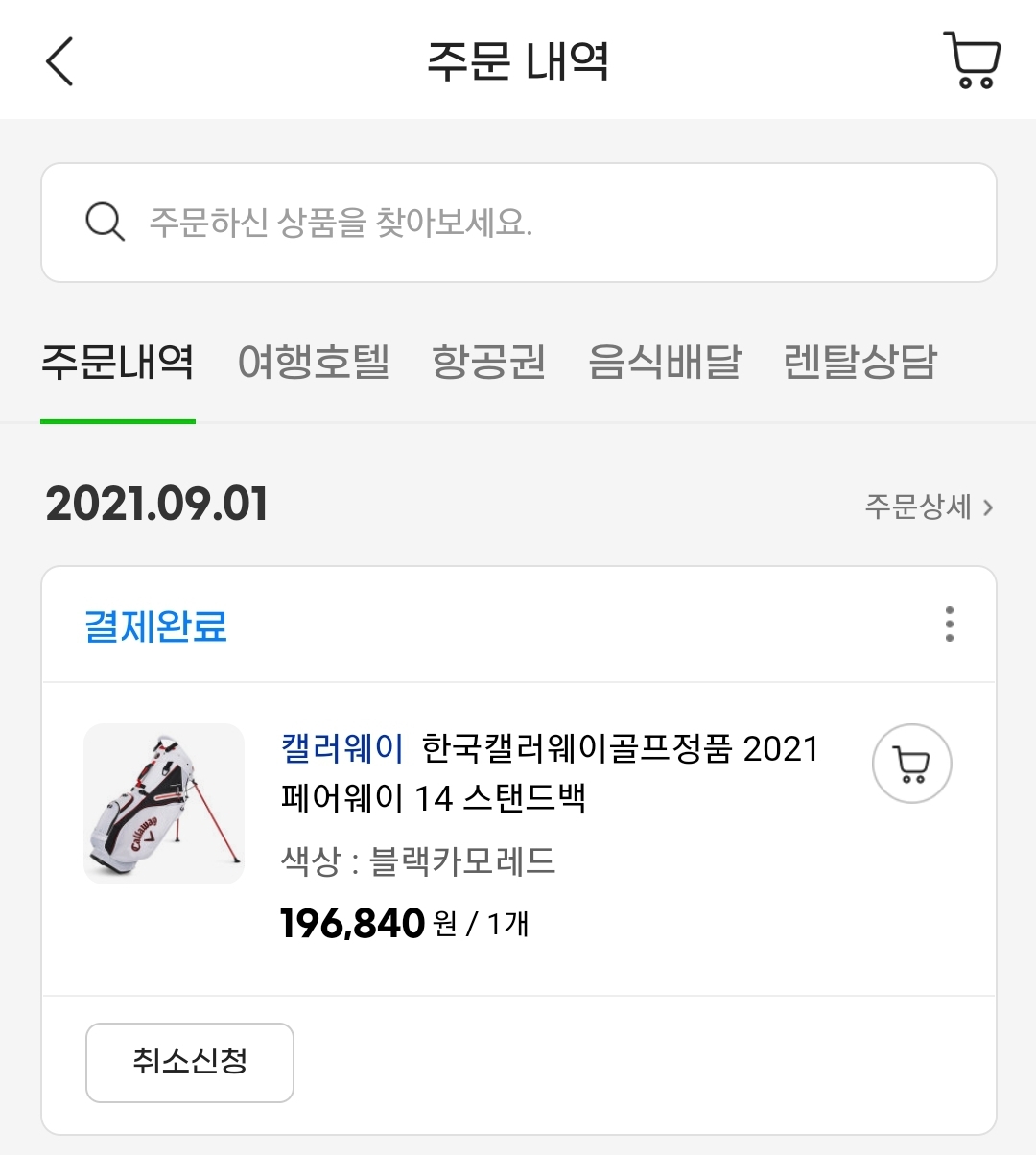The height and width of the screenshot is (1155, 1036).
Task: Open the 렌탈상담 tab
Action: pos(859,363)
